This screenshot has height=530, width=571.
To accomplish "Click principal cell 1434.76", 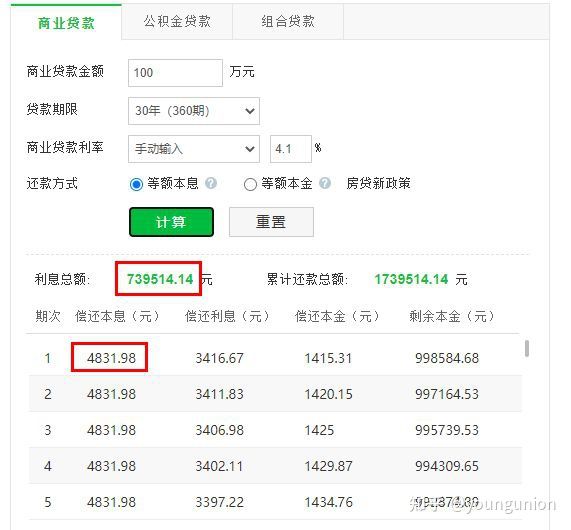I will tap(328, 502).
